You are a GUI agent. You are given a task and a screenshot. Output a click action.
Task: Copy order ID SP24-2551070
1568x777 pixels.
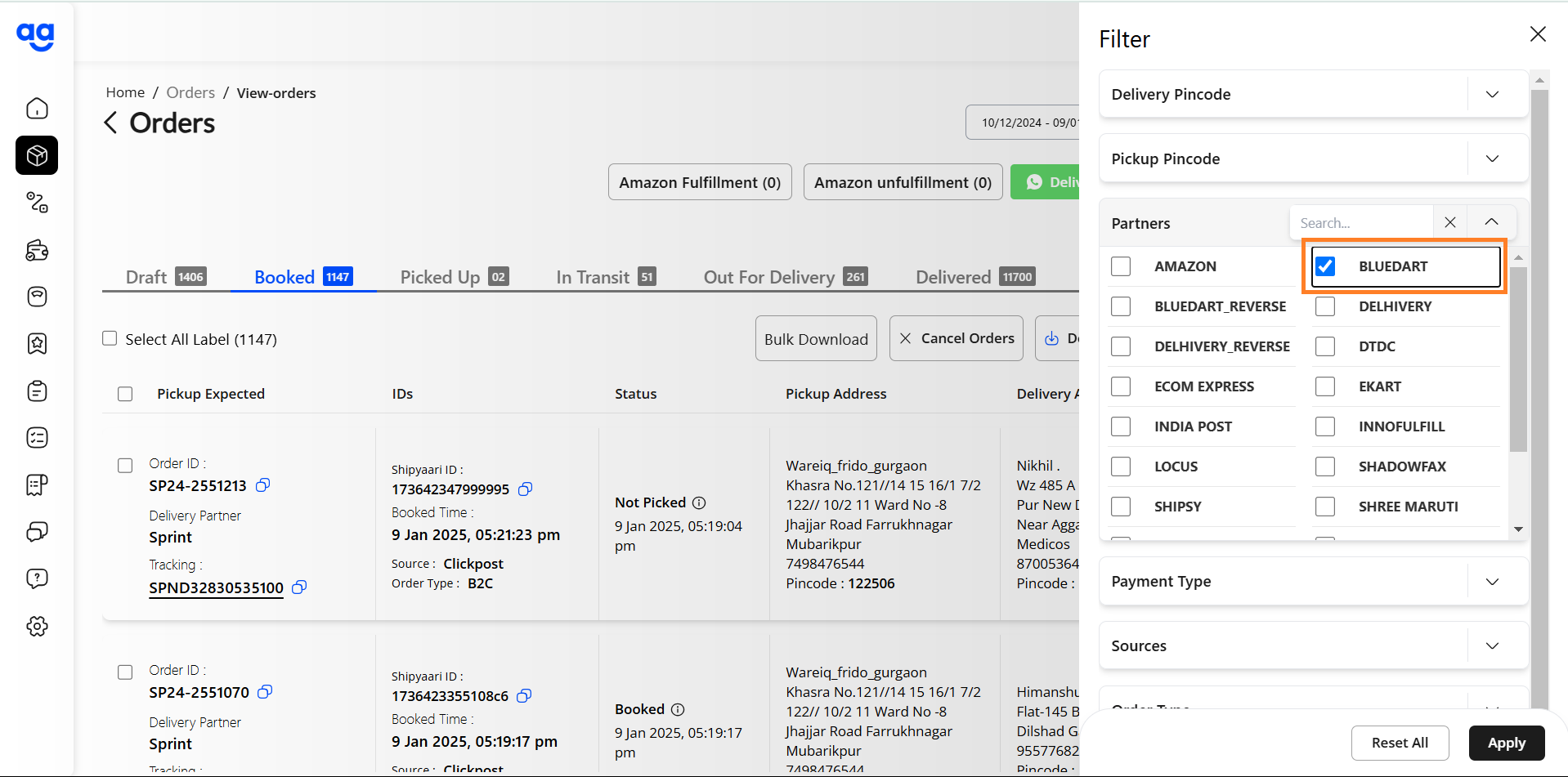tap(265, 692)
